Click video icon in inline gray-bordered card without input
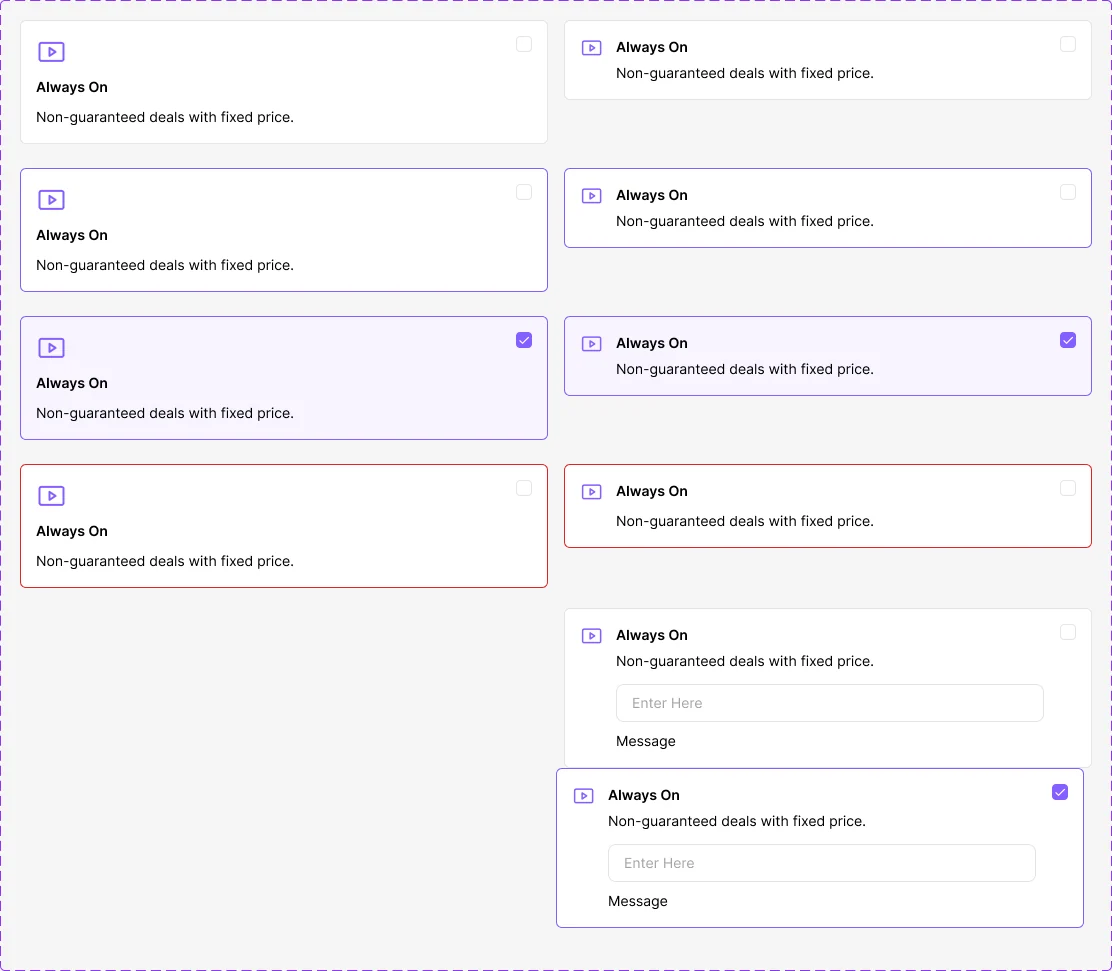1112x971 pixels. click(591, 48)
